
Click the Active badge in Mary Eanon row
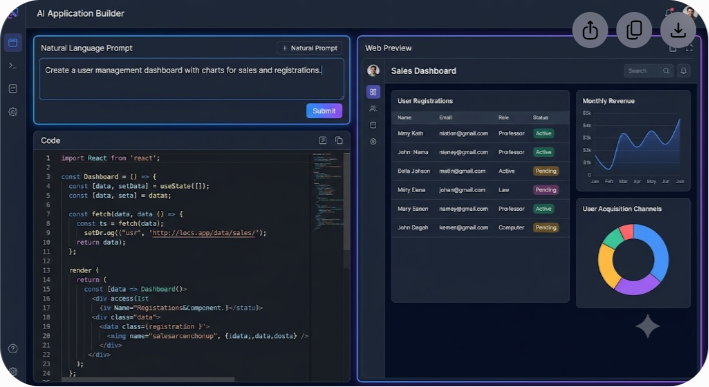[544, 209]
